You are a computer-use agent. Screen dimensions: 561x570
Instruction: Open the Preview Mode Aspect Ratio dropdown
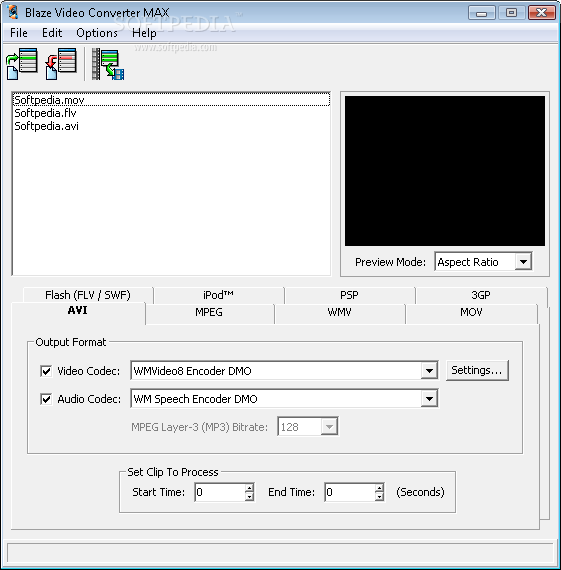pyautogui.click(x=483, y=262)
